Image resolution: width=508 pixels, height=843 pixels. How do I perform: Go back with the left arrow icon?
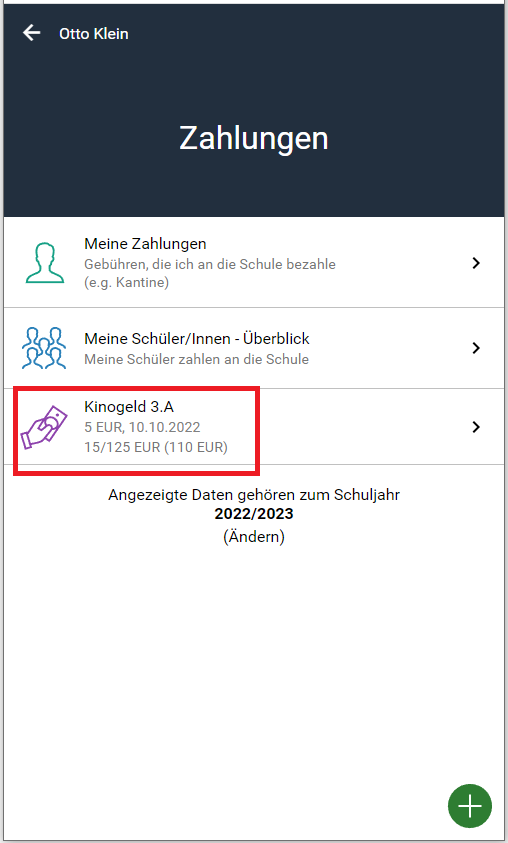pos(31,33)
